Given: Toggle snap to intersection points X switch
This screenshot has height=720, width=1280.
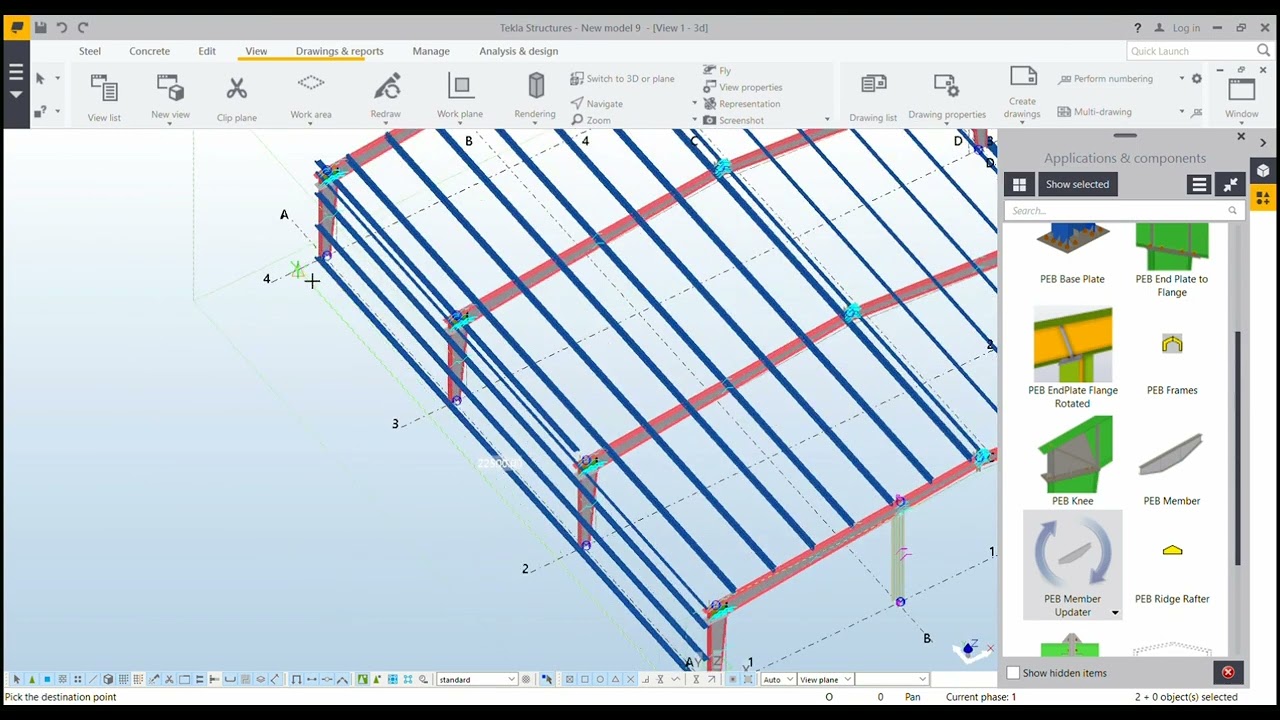Looking at the screenshot, I should pyautogui.click(x=631, y=680).
